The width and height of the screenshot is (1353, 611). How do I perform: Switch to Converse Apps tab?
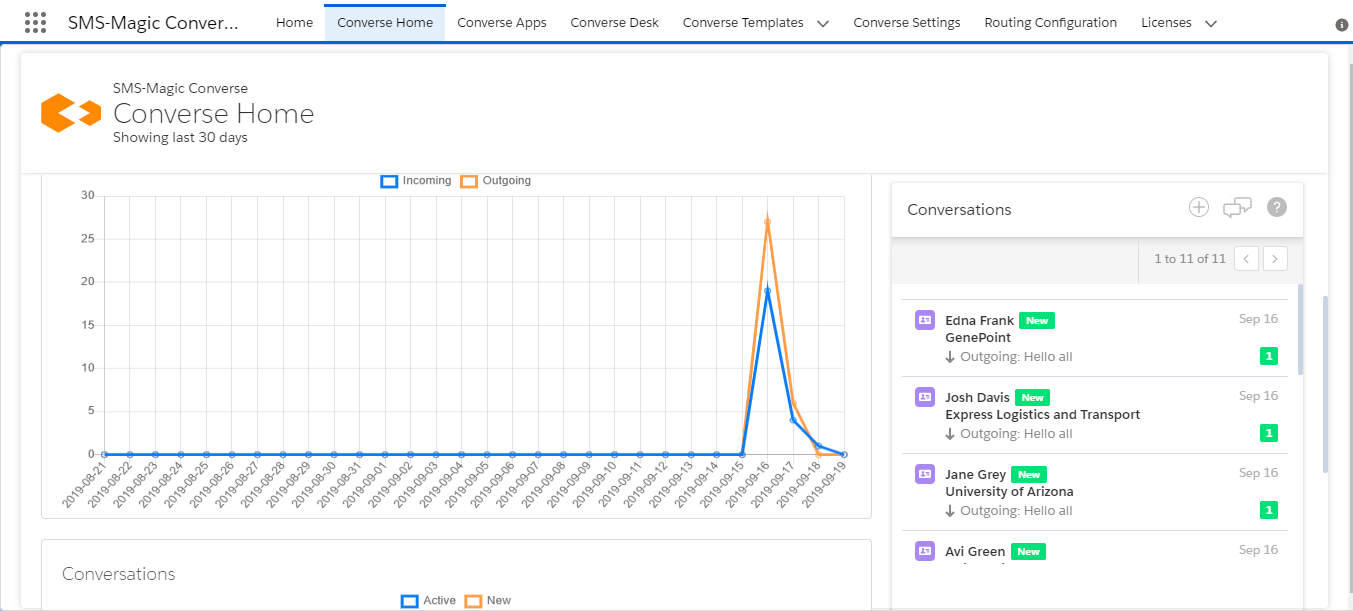(x=502, y=22)
